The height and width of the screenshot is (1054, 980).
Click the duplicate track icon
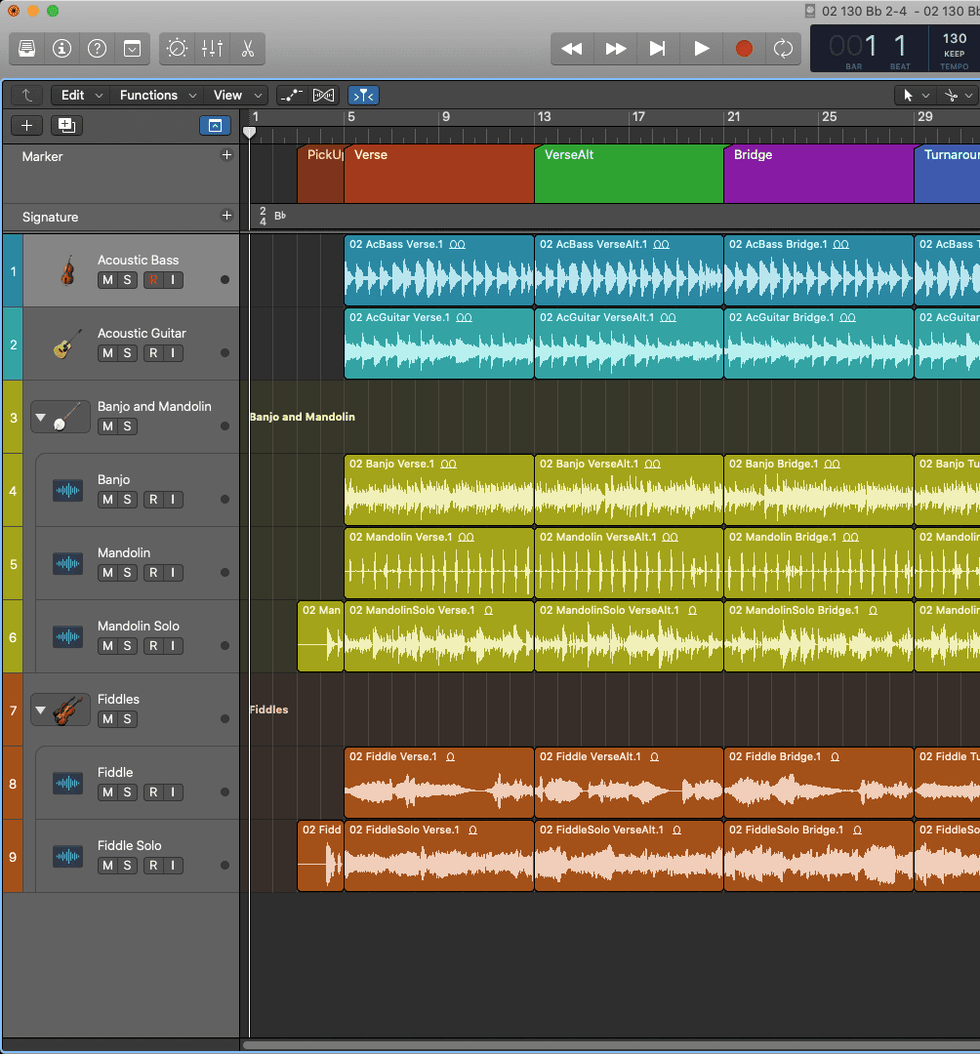tap(66, 125)
